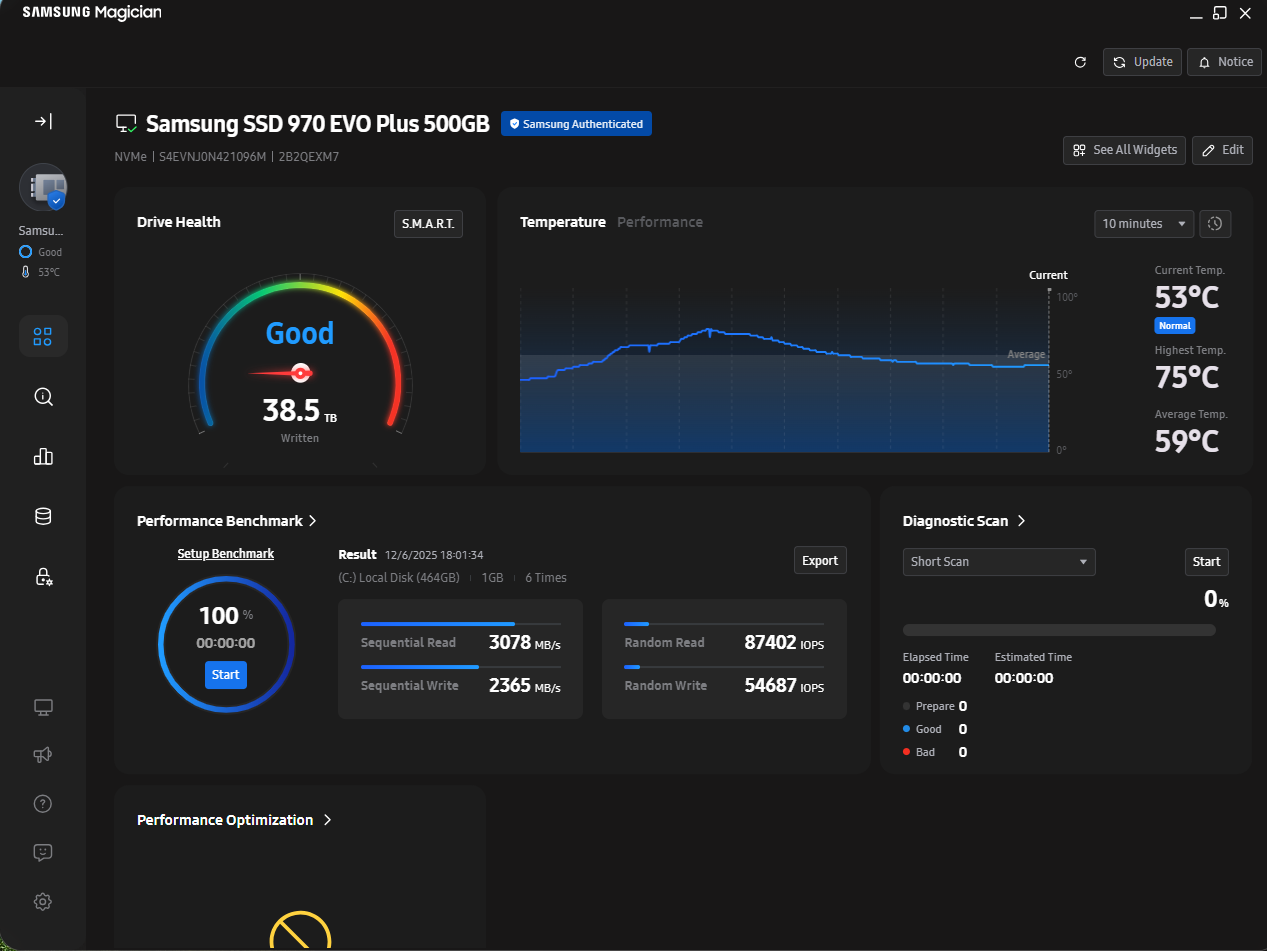Image resolution: width=1267 pixels, height=951 pixels.
Task: Open the Performance Benchmark bar chart sidebar icon
Action: click(x=43, y=456)
